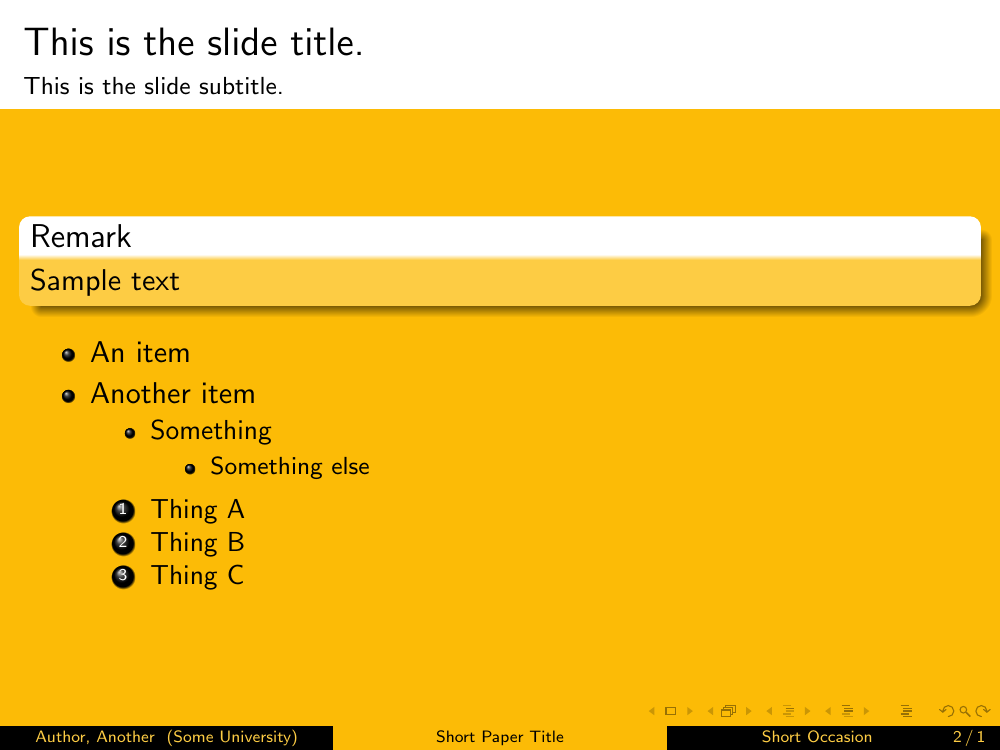Jump to previous frame with left arrow
The height and width of the screenshot is (750, 1000).
(710, 712)
